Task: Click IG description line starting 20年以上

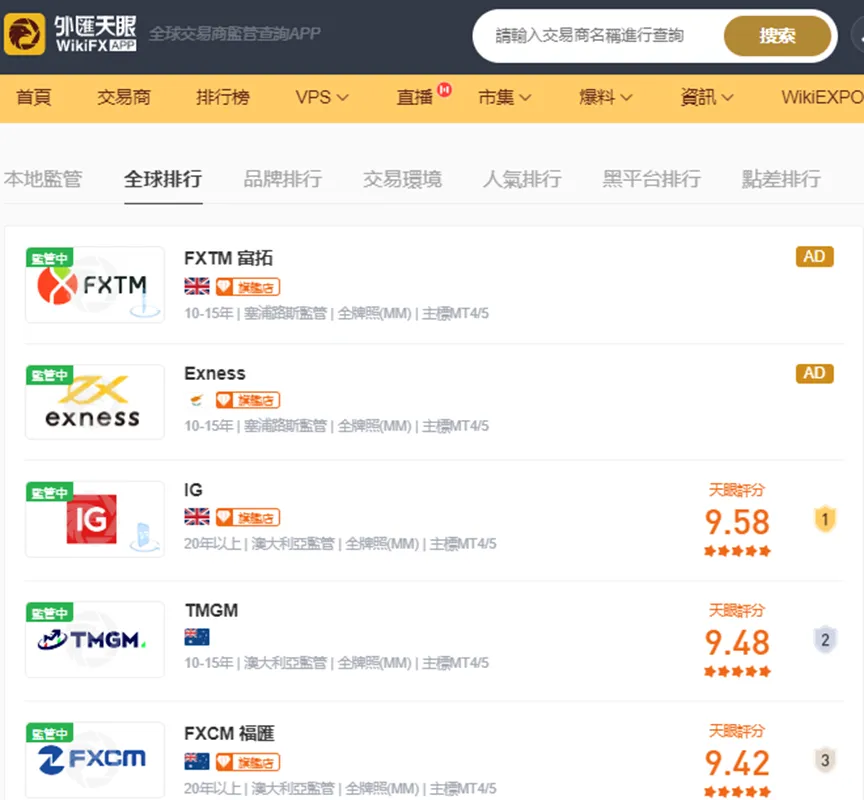Action: pos(341,544)
